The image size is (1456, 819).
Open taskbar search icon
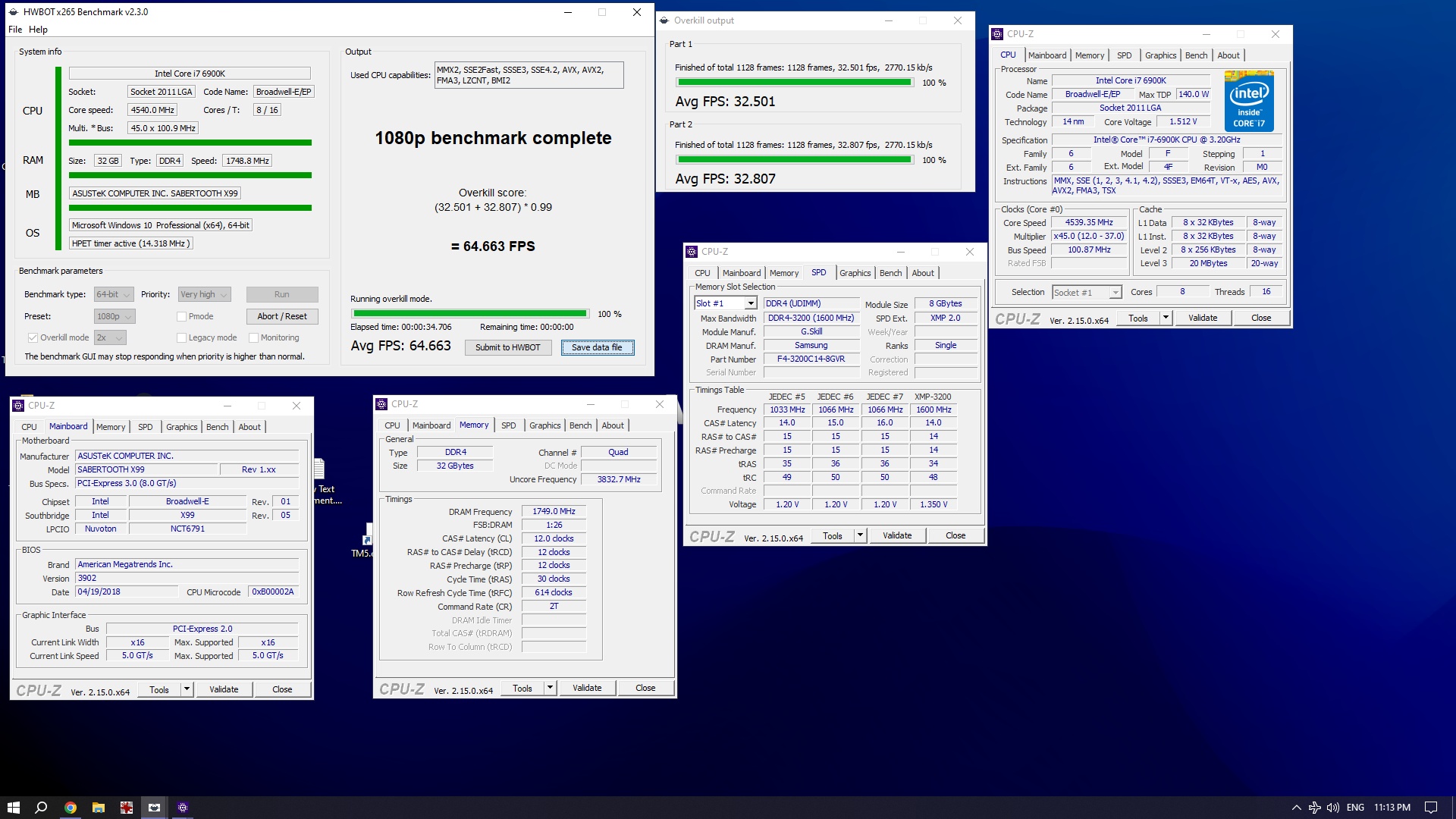coord(42,808)
